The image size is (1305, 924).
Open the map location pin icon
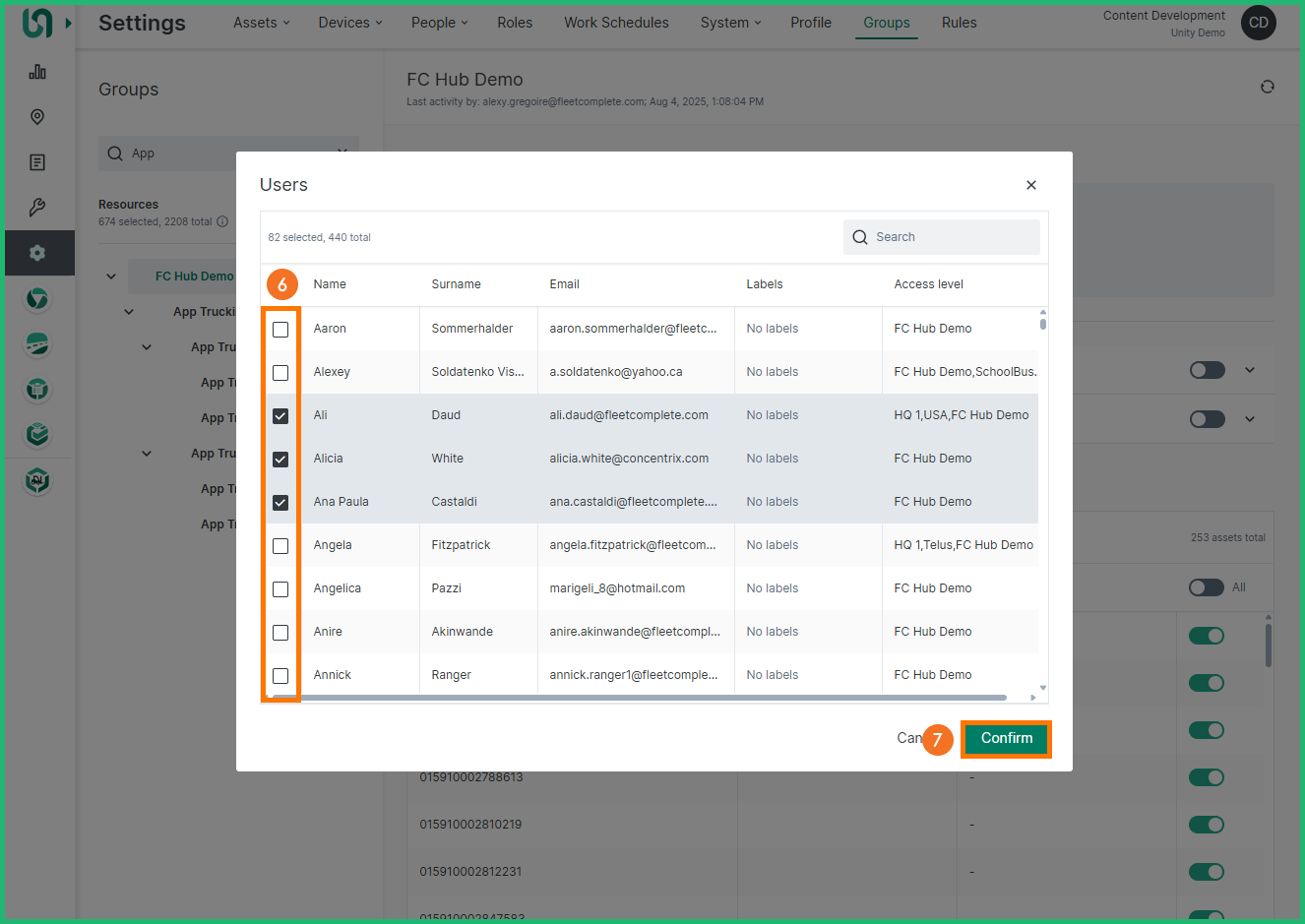point(37,117)
